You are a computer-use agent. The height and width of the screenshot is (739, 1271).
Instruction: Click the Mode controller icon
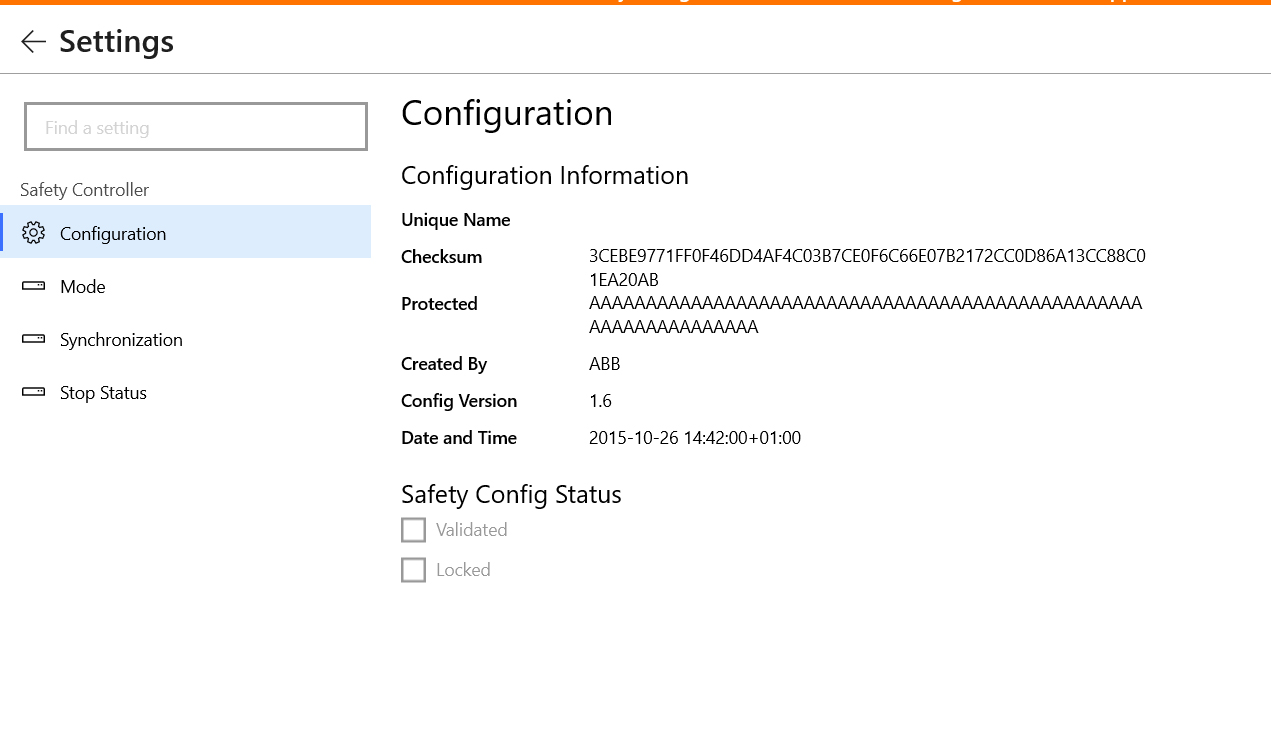tap(33, 286)
